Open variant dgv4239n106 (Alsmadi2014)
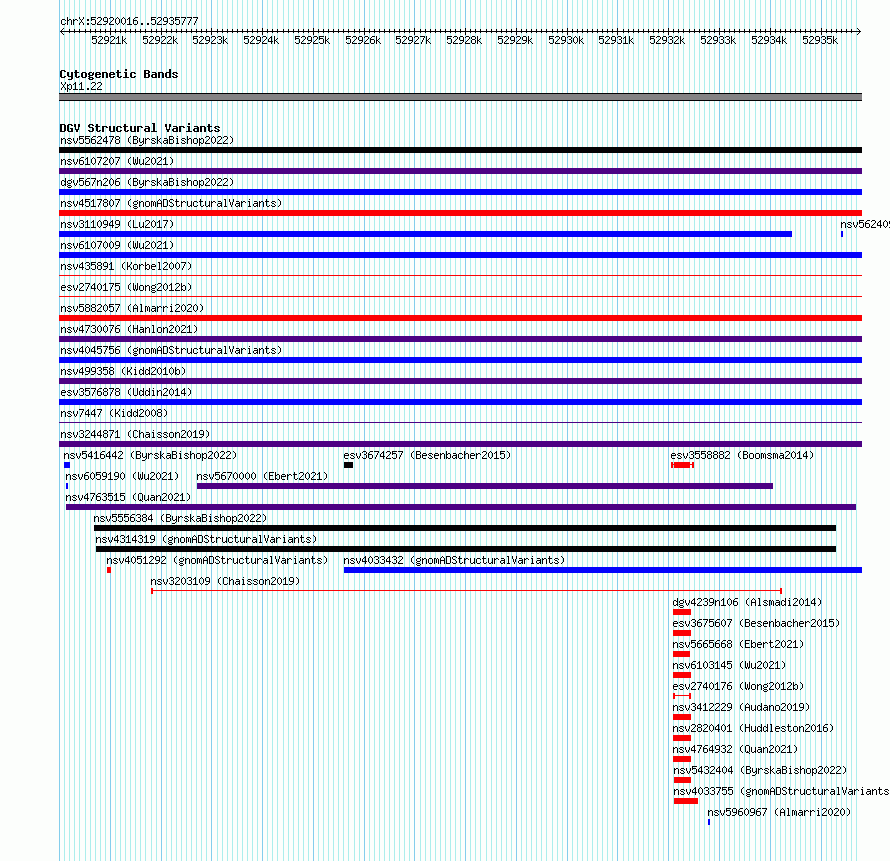Screen dimensions: 890x861 point(747,602)
